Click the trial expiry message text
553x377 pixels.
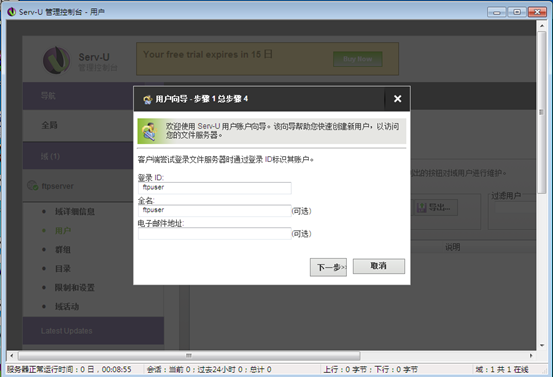click(x=208, y=55)
